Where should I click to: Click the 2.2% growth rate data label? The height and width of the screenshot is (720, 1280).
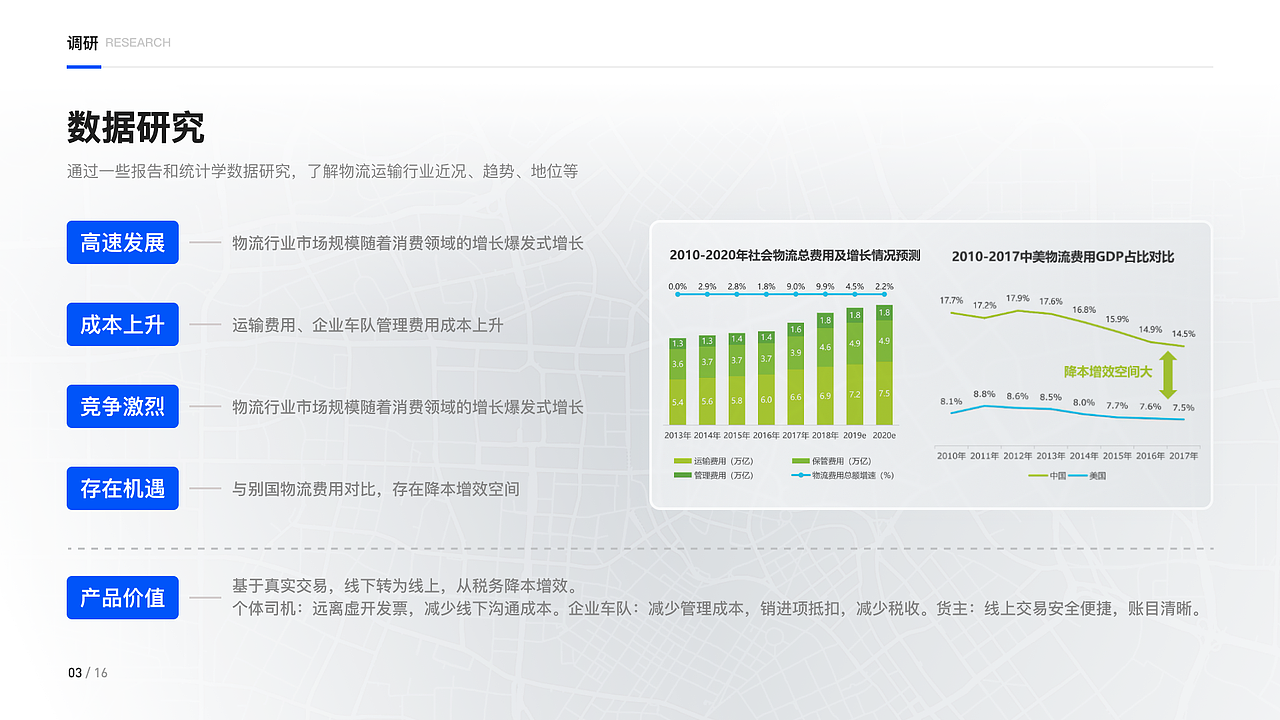click(x=884, y=286)
